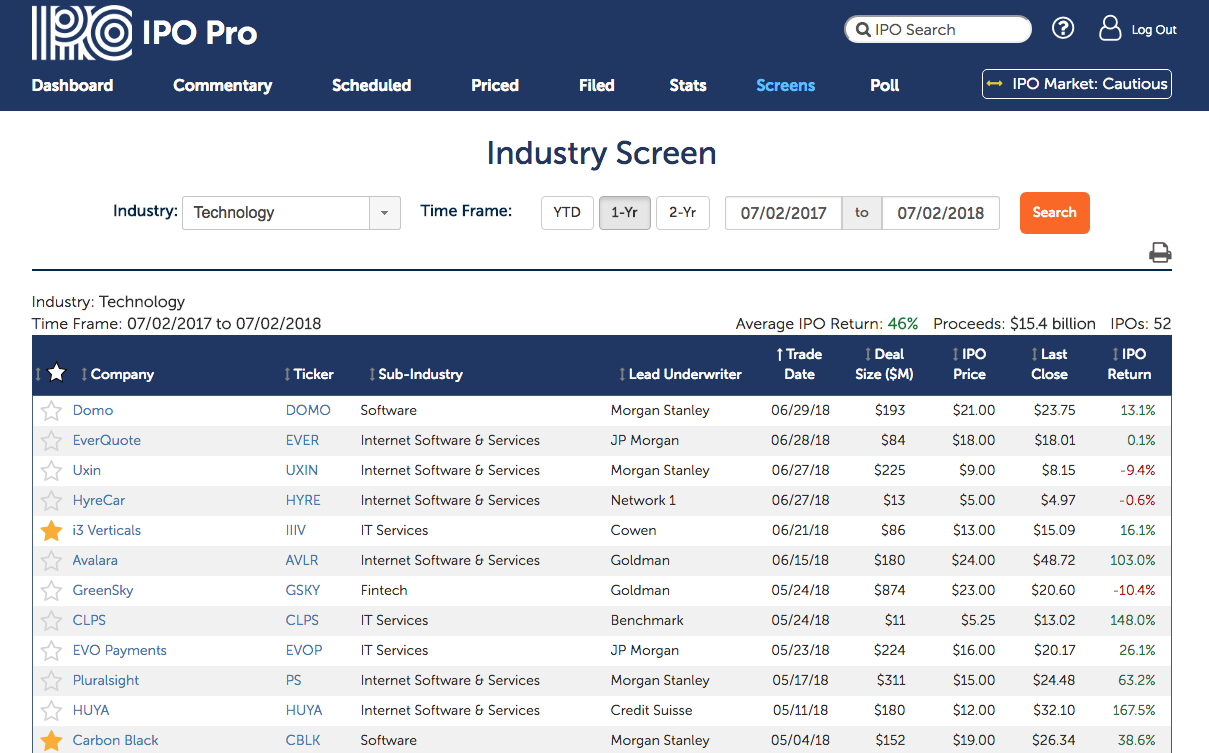Open the Avalara company page

point(95,560)
